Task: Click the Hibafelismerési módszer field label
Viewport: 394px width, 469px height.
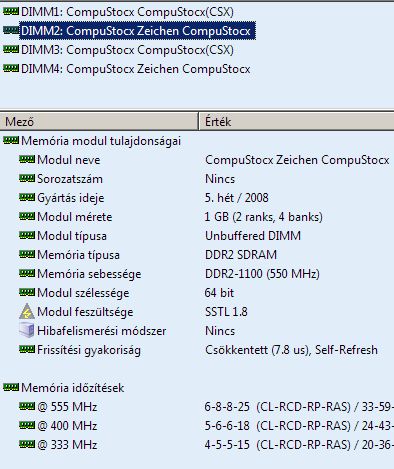Action: click(102, 331)
